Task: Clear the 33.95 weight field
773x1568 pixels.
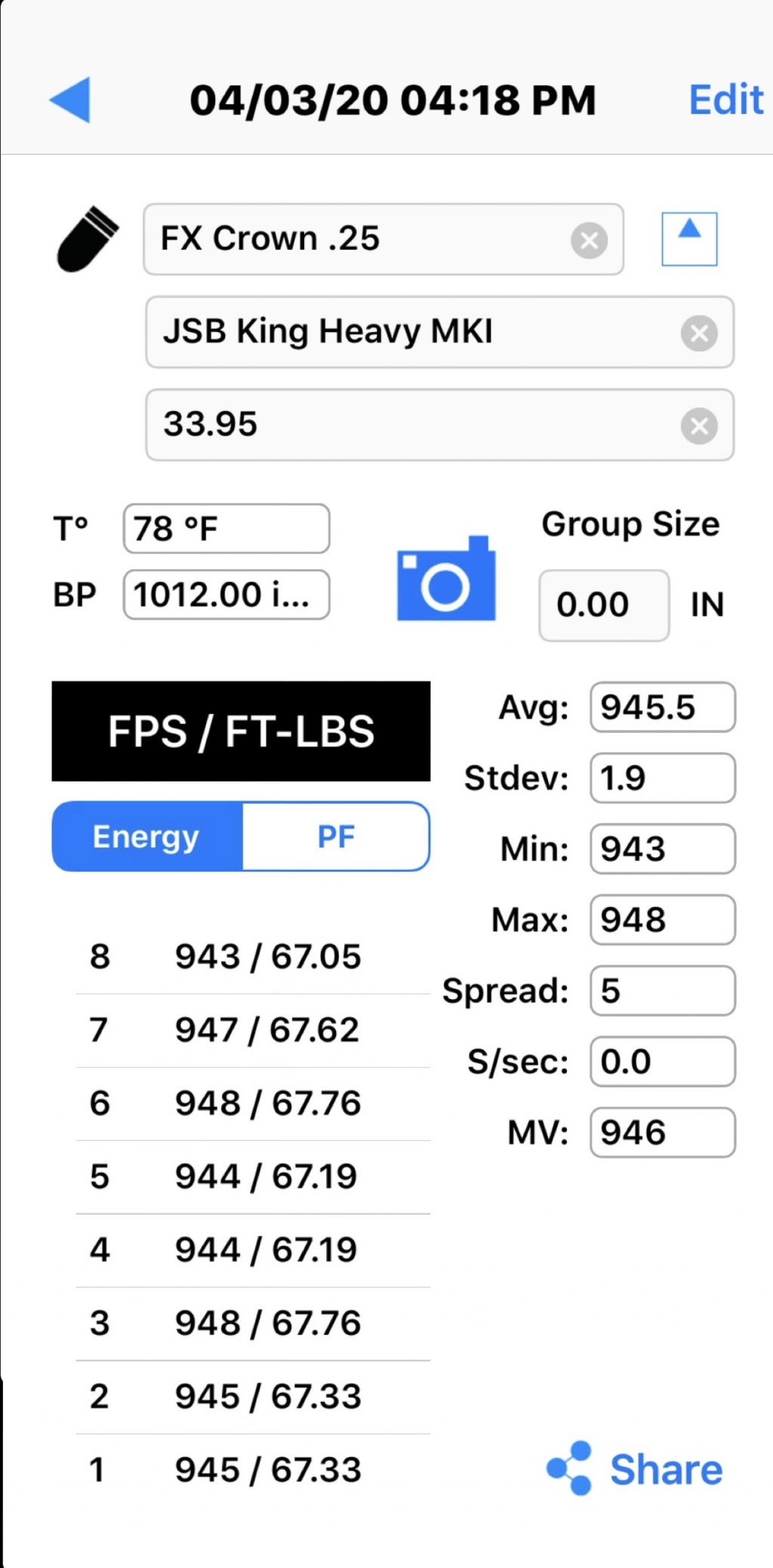Action: pyautogui.click(x=699, y=426)
